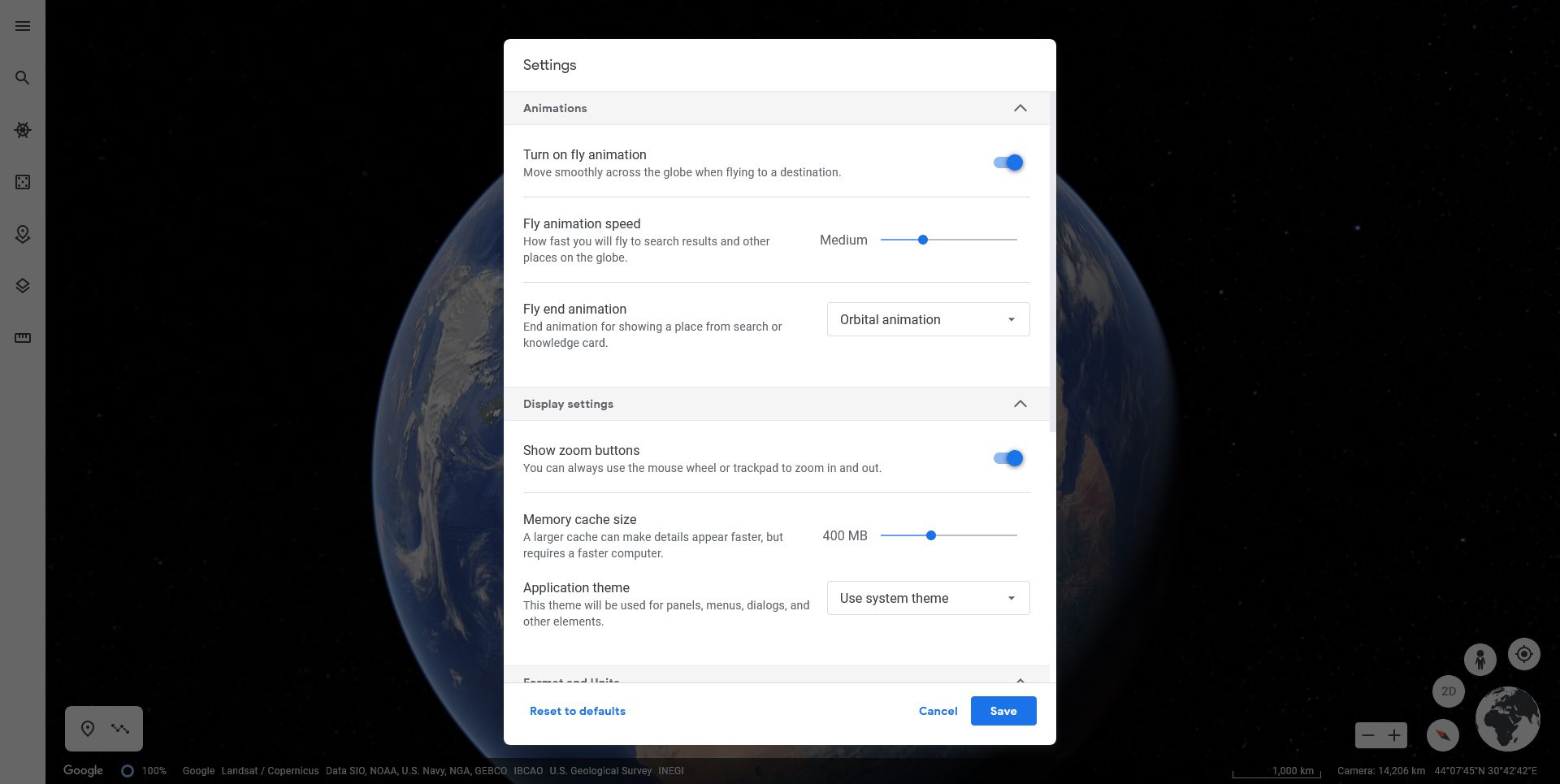Open the Search tool in the sidebar
This screenshot has height=784, width=1560.
coord(22,78)
